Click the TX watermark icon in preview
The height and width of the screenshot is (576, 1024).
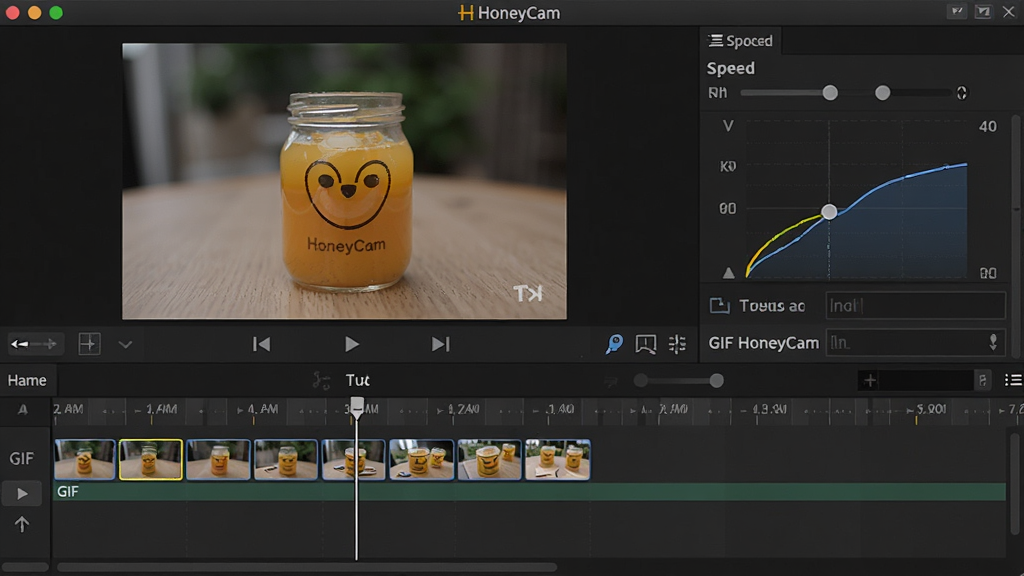tap(528, 293)
